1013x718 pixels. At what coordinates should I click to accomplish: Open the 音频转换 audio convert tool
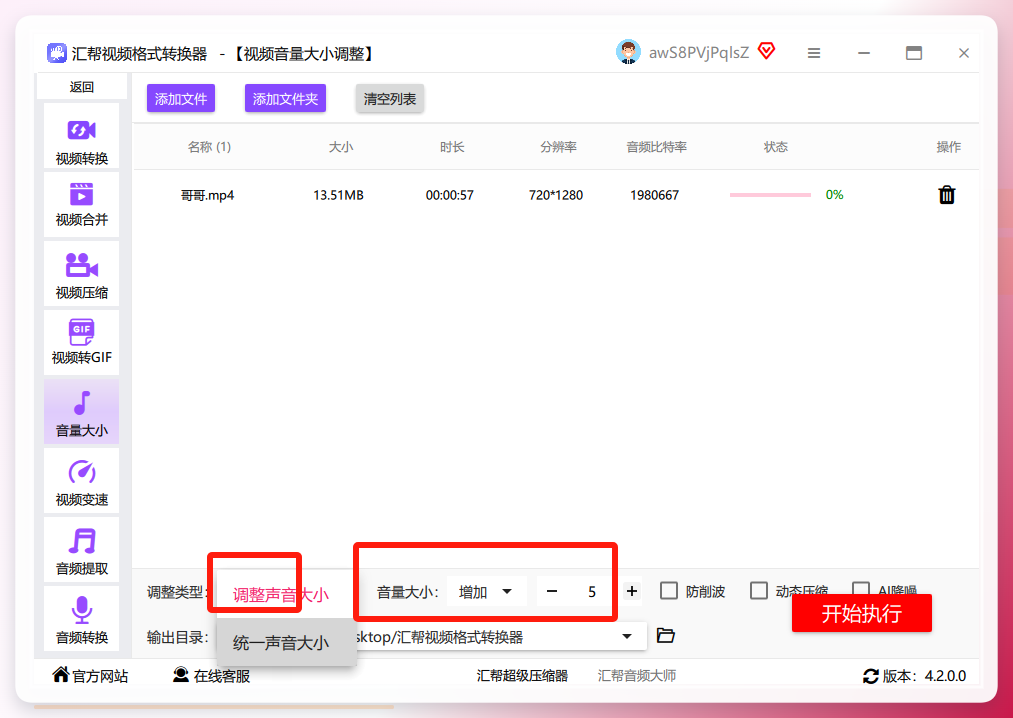81,618
